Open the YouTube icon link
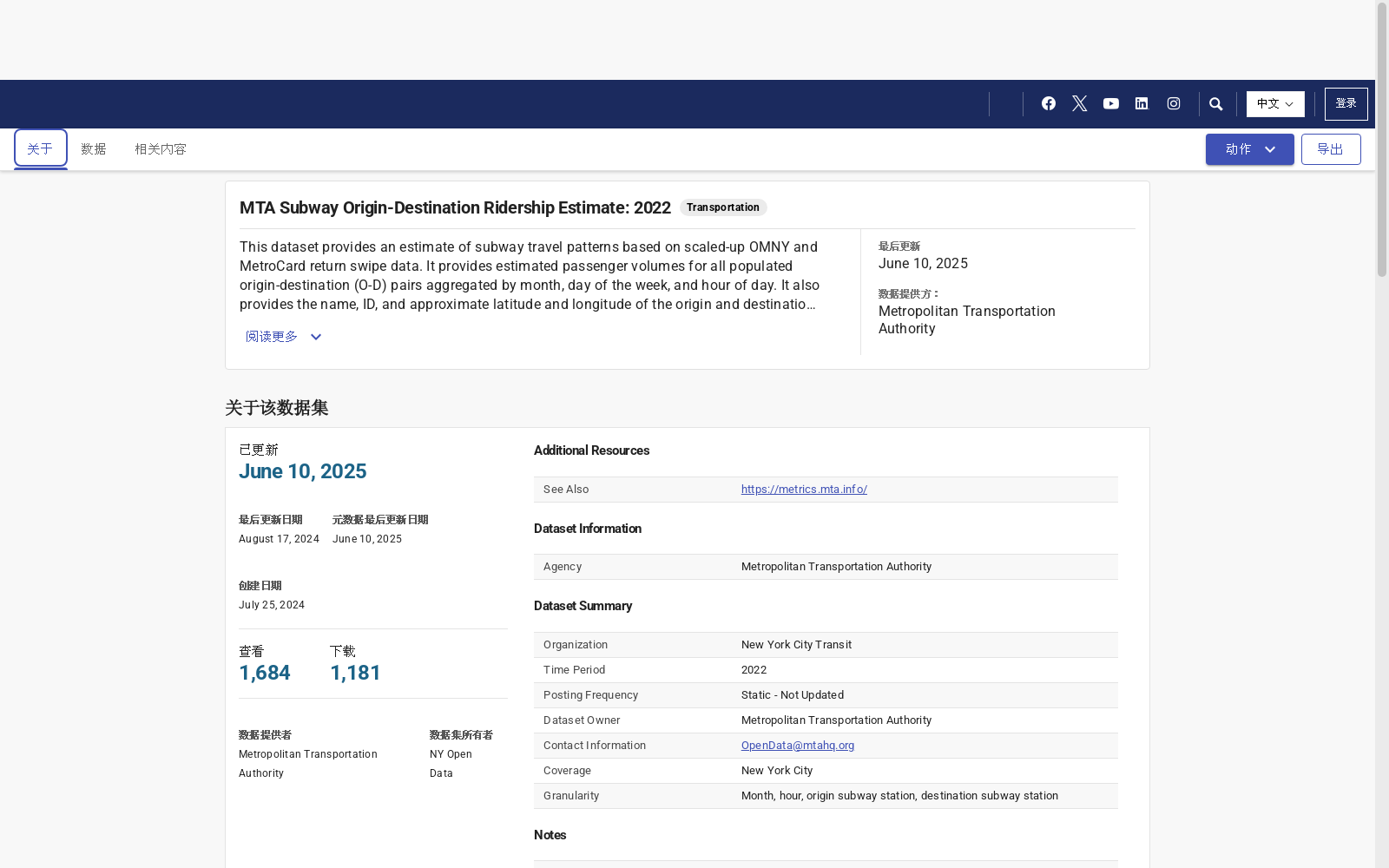The width and height of the screenshot is (1389, 868). point(1111,104)
